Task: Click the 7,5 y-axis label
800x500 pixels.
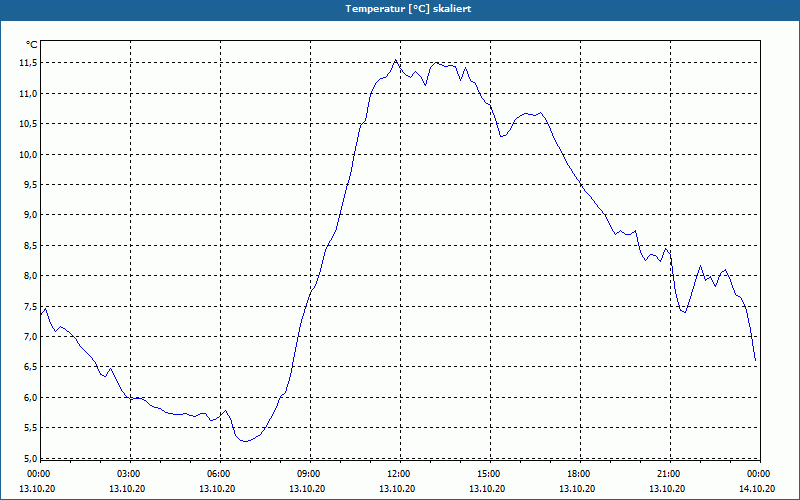Action: [30, 306]
